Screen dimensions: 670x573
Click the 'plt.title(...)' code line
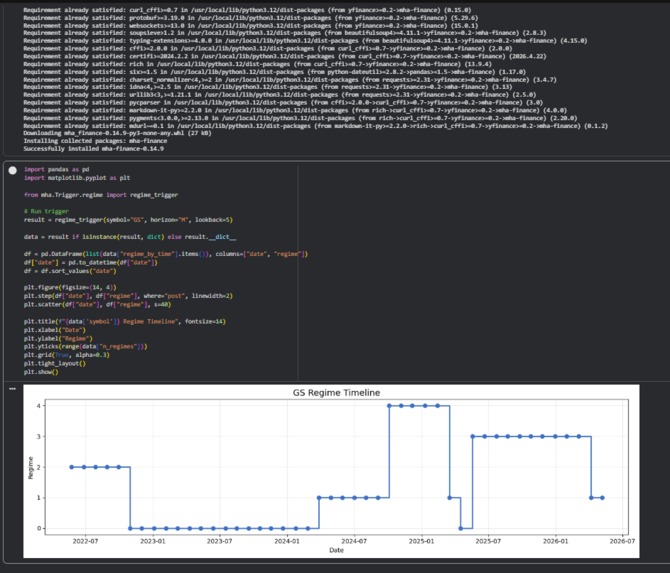point(125,321)
